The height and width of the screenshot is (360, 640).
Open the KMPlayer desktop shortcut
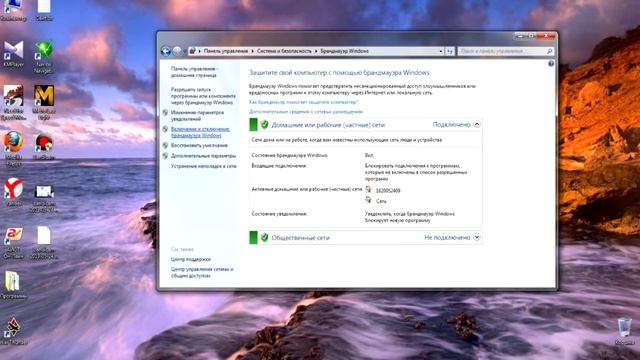[13, 53]
